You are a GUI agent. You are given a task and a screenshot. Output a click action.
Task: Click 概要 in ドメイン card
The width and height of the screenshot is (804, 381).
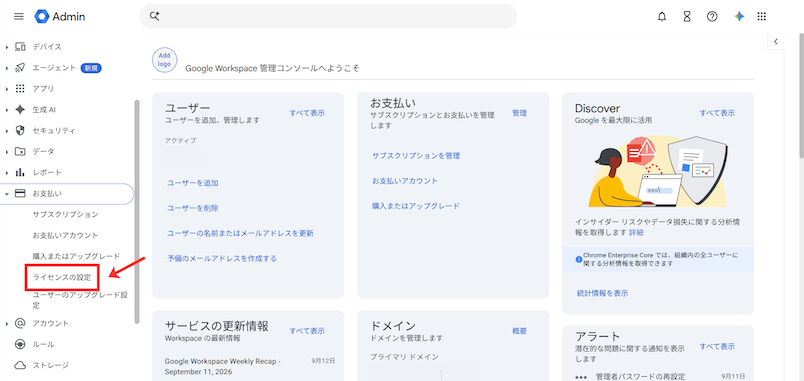point(519,331)
